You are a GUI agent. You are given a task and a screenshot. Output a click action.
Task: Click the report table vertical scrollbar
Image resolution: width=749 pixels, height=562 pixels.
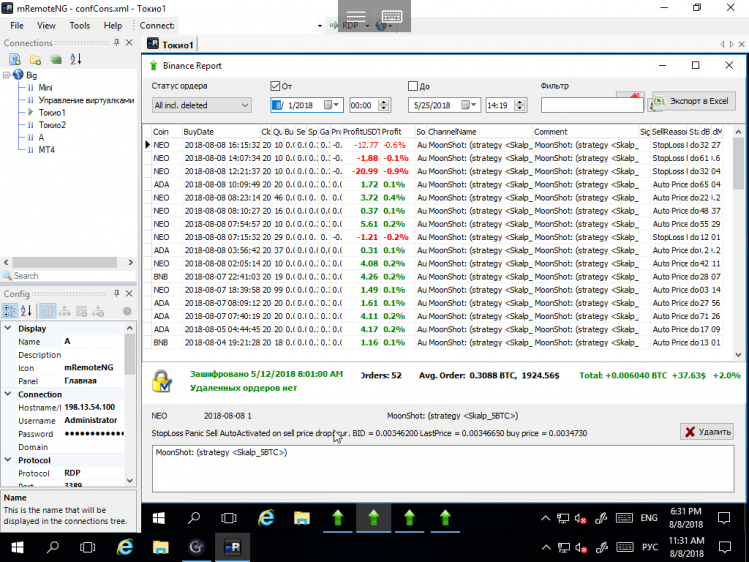pos(738,243)
